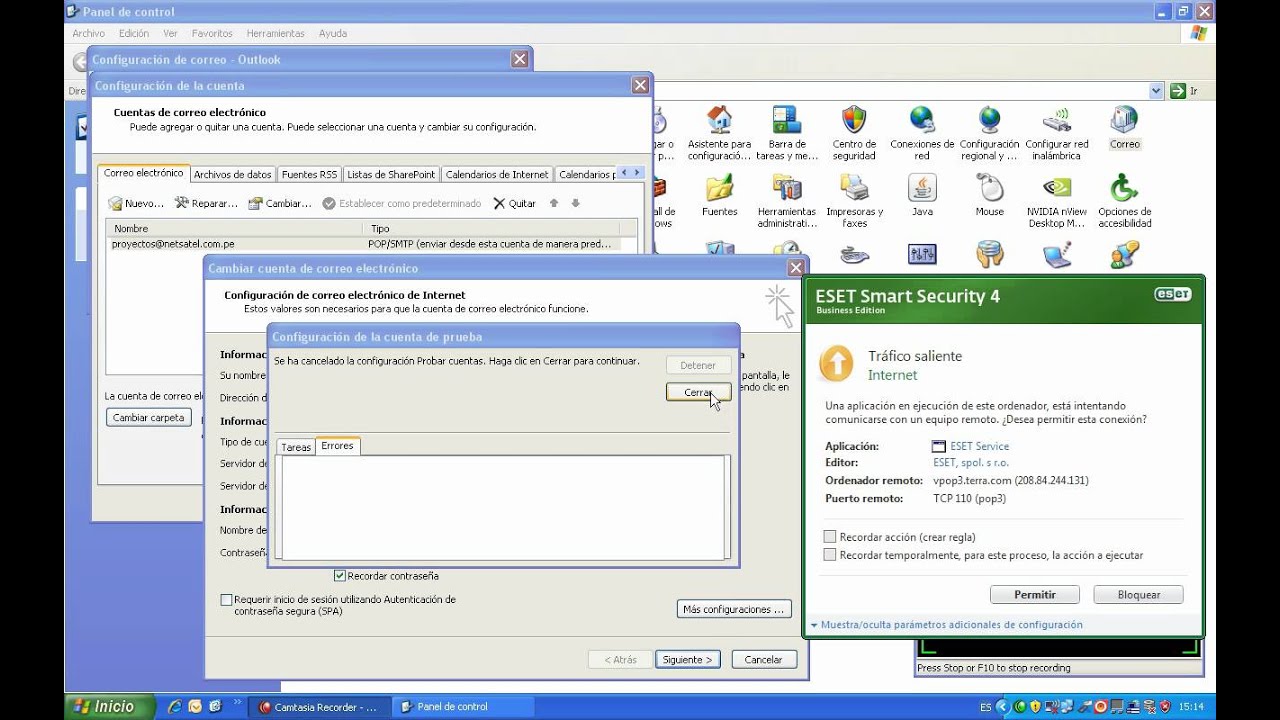1280x720 pixels.
Task: Open ESET Service application link
Action: coord(979,446)
